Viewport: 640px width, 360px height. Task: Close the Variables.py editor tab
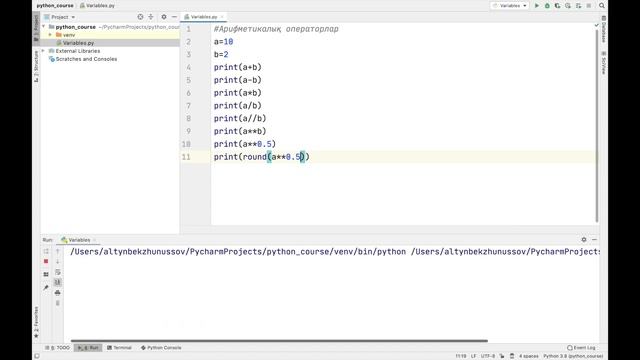(x=222, y=17)
